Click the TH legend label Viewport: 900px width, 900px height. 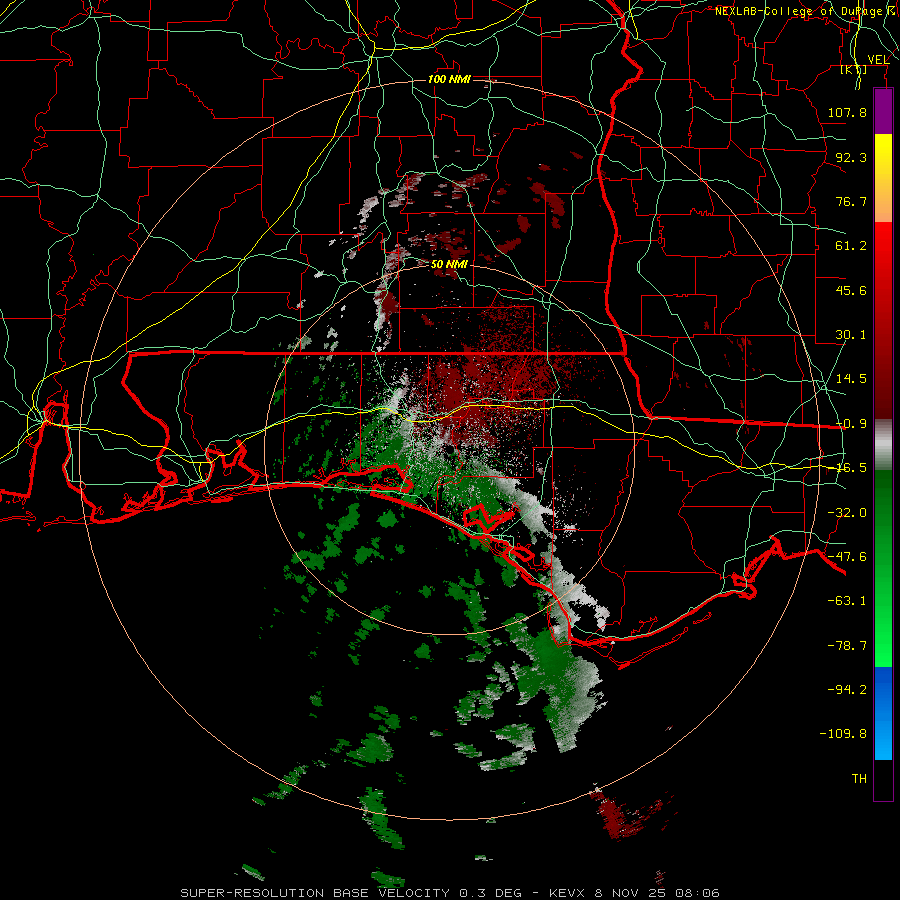pyautogui.click(x=859, y=779)
